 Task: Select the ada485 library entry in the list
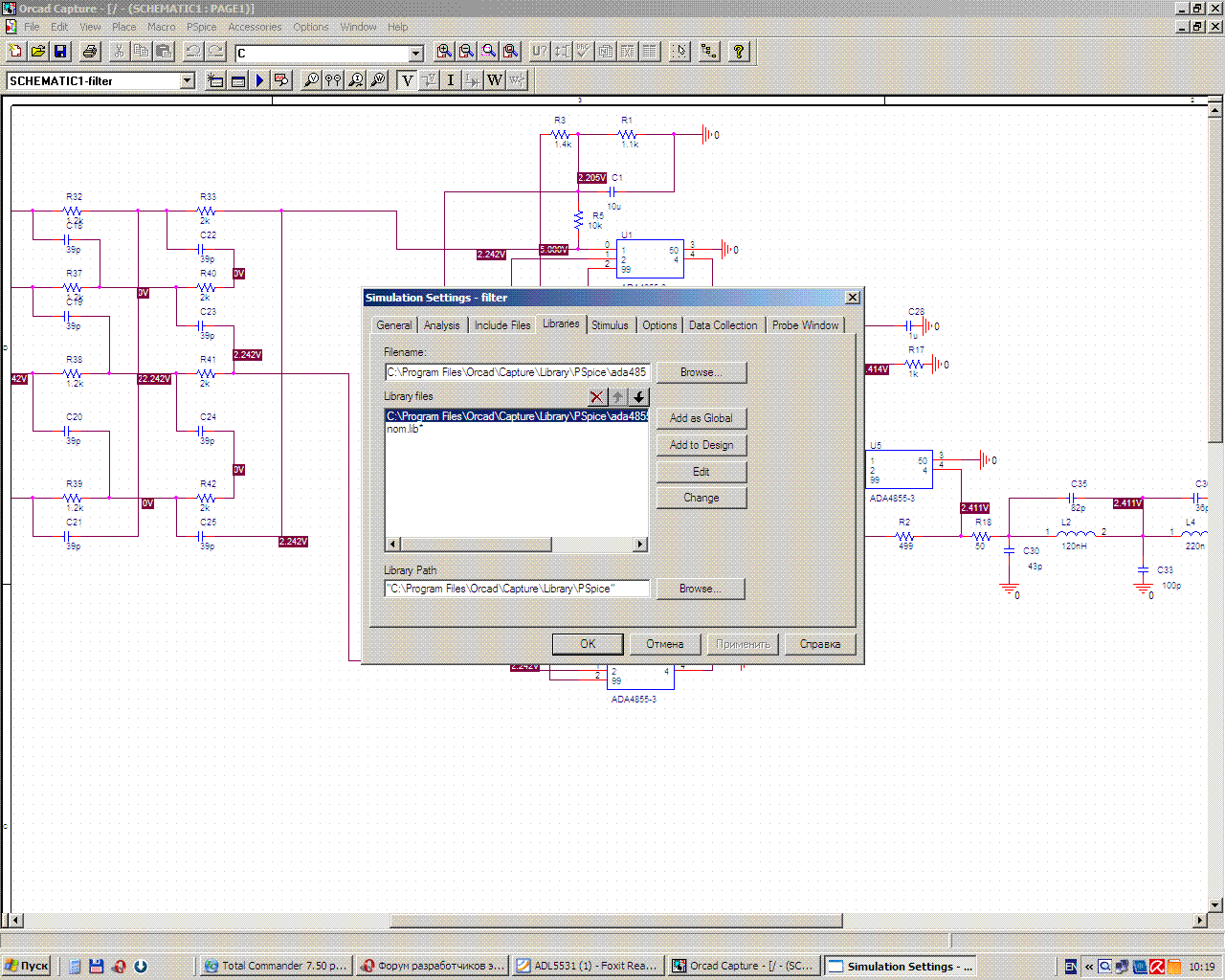point(517,416)
